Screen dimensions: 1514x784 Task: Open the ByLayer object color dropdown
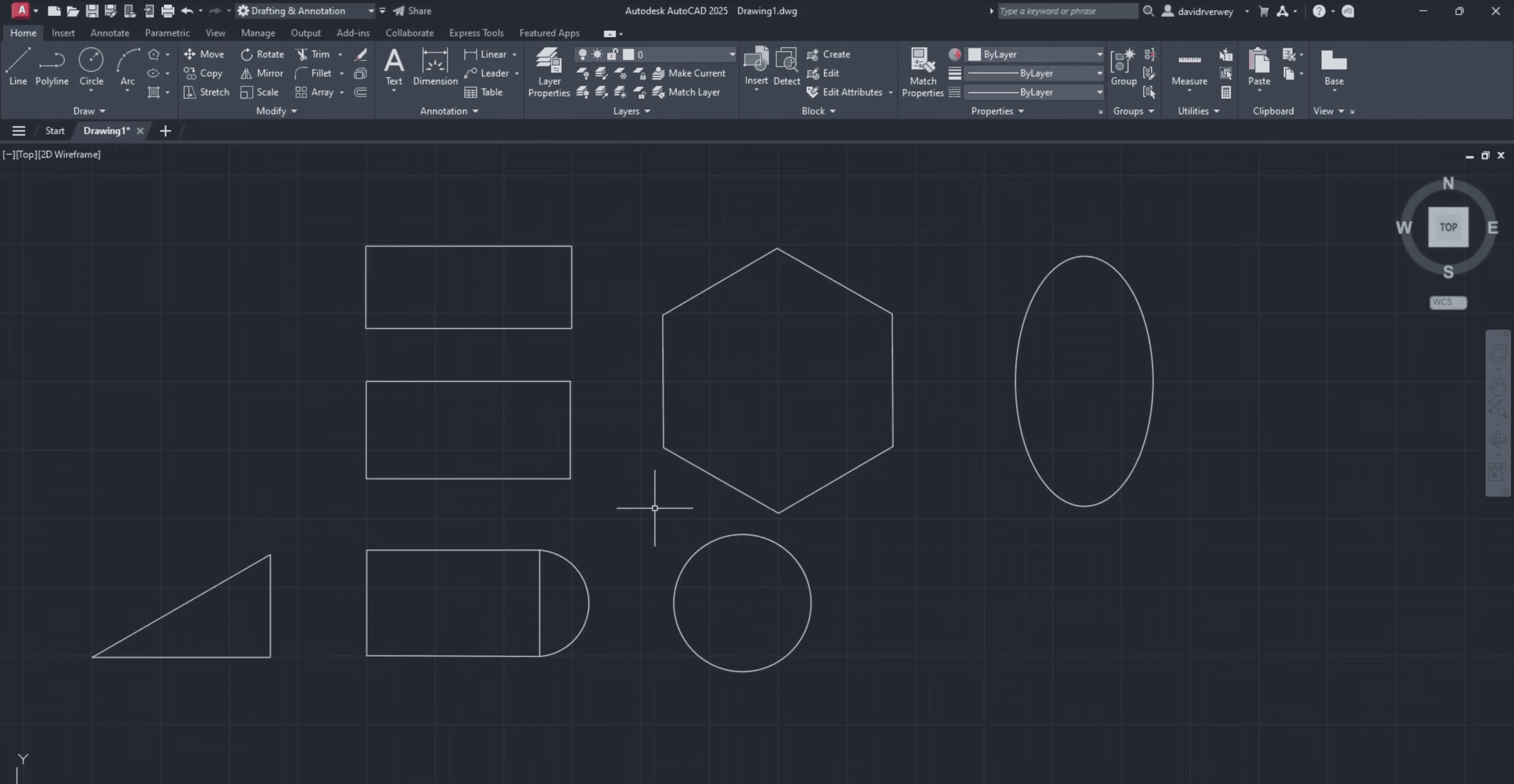pos(1099,54)
